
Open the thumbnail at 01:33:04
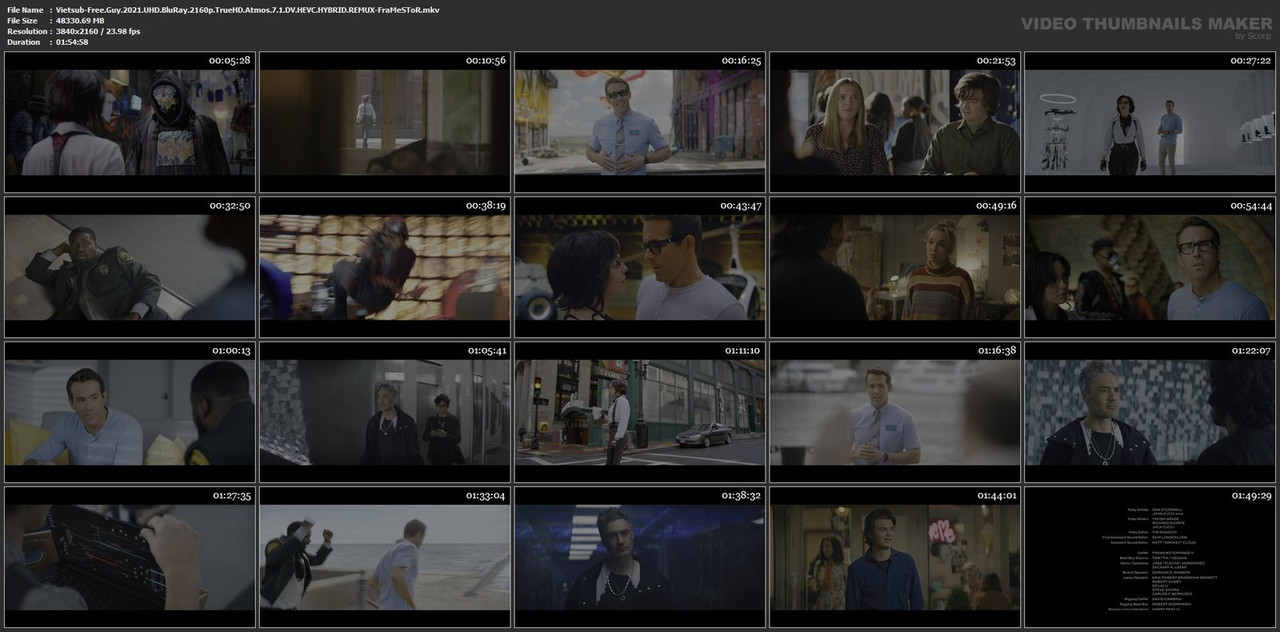pyautogui.click(x=385, y=557)
